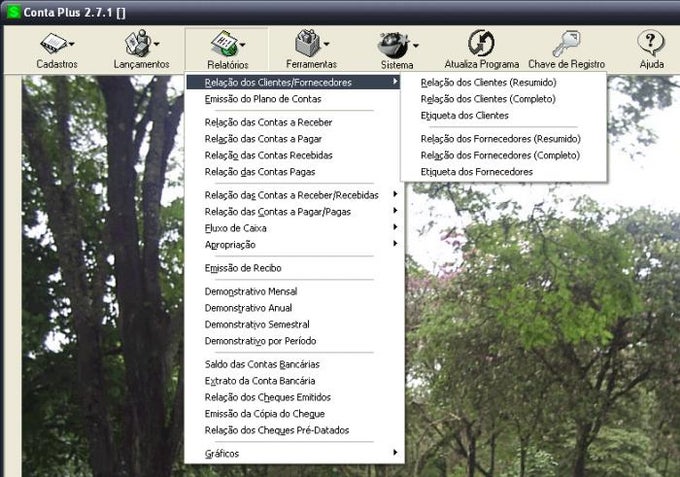Image resolution: width=680 pixels, height=477 pixels.
Task: Choose Relação das Contas a Pagar
Action: (263, 139)
